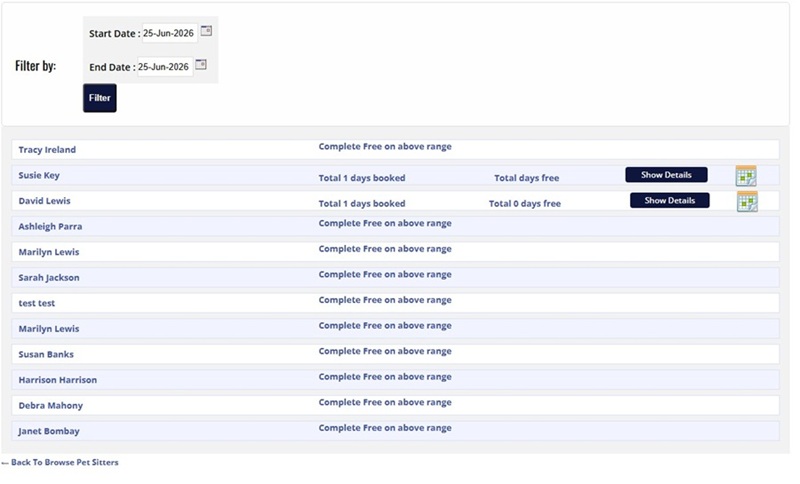Click the 'Start Date :' label
This screenshot has height=484, width=800.
[x=115, y=34]
